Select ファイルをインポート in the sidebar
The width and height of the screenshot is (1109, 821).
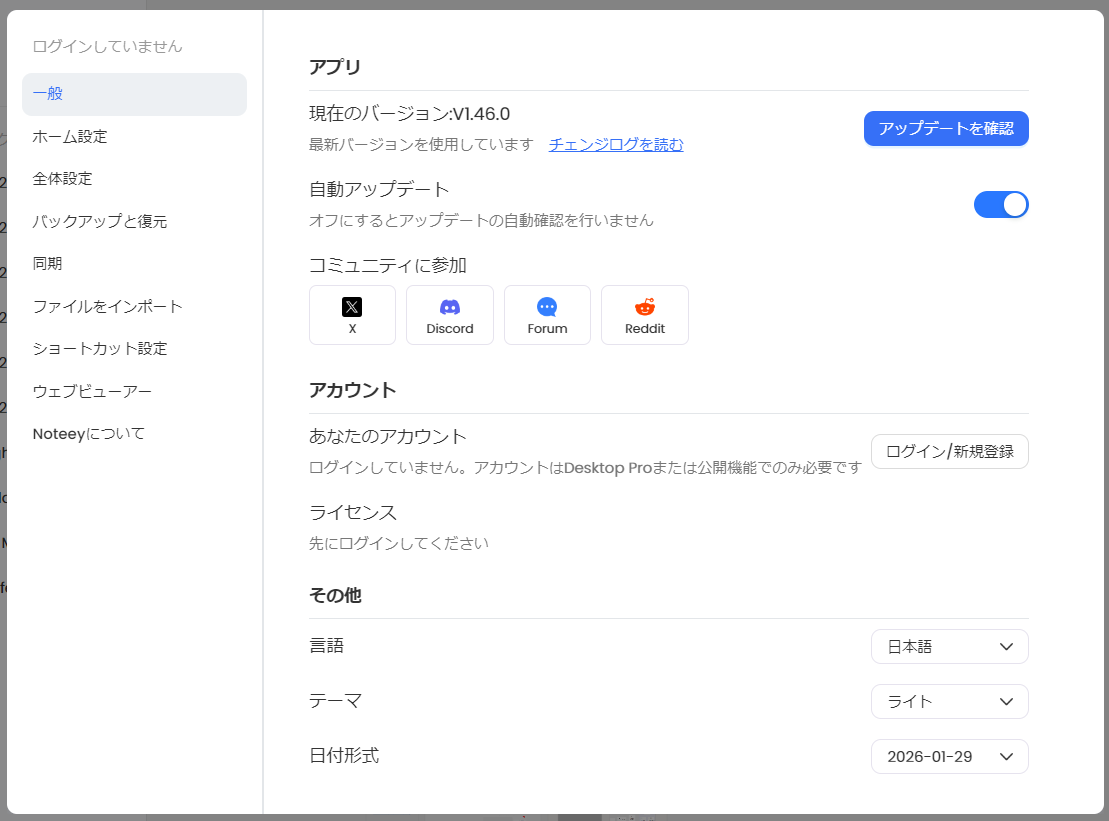(x=134, y=306)
